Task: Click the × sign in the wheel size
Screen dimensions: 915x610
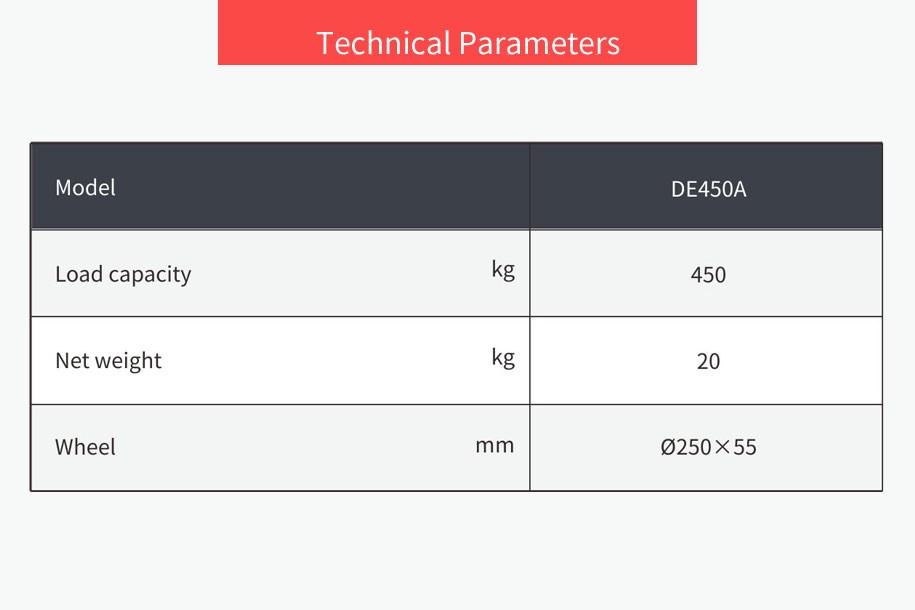Action: click(722, 447)
